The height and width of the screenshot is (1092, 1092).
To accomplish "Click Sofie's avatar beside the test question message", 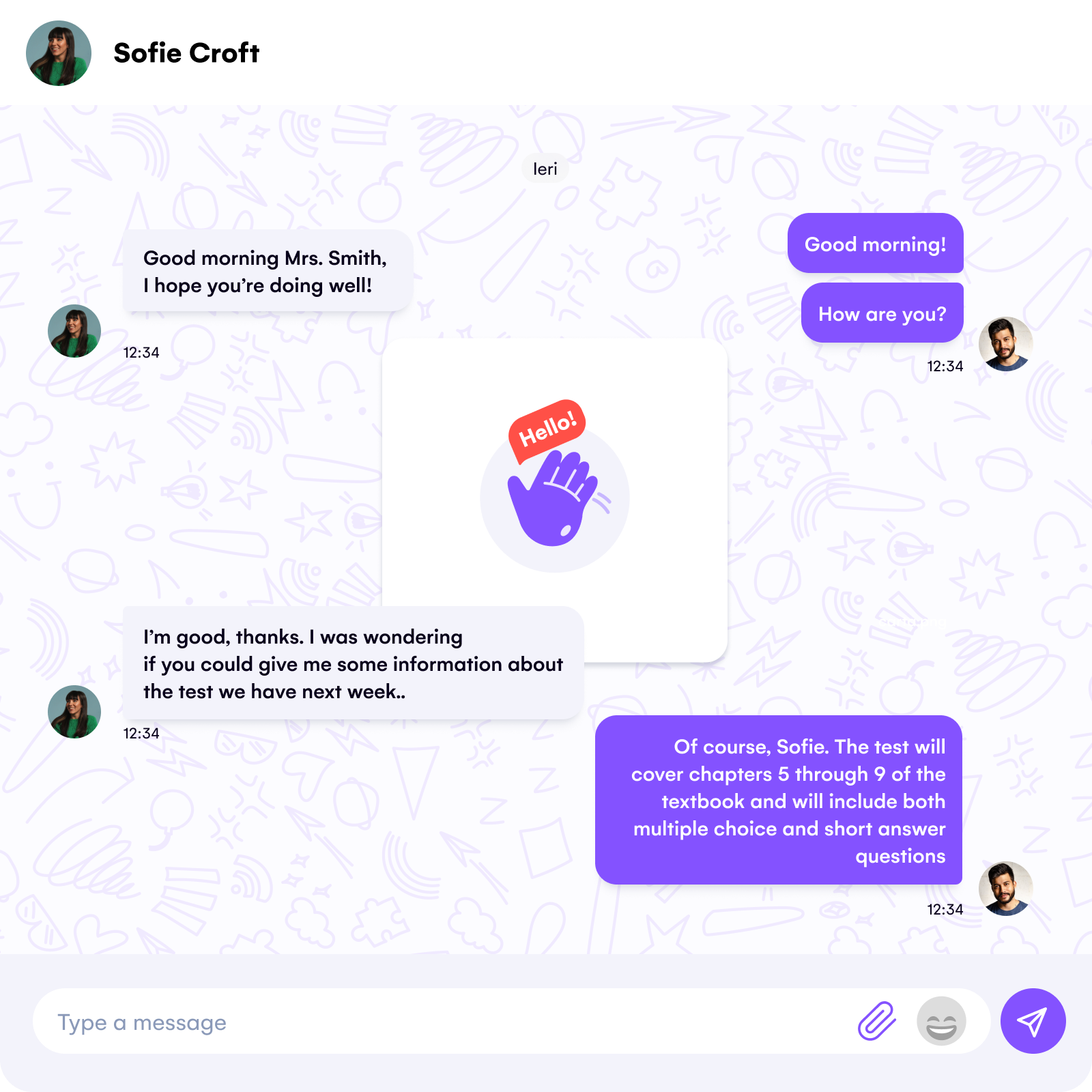I will 74,712.
